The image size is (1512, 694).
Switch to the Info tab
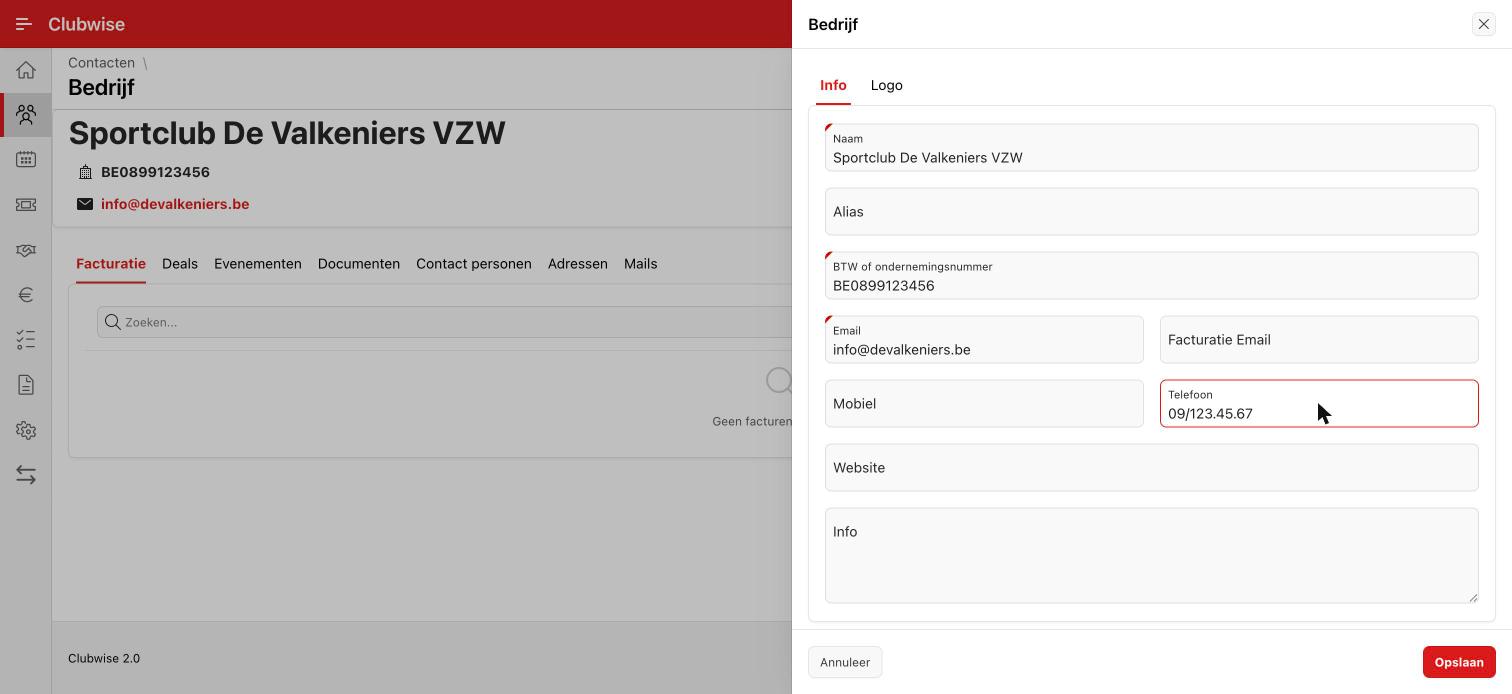point(833,85)
